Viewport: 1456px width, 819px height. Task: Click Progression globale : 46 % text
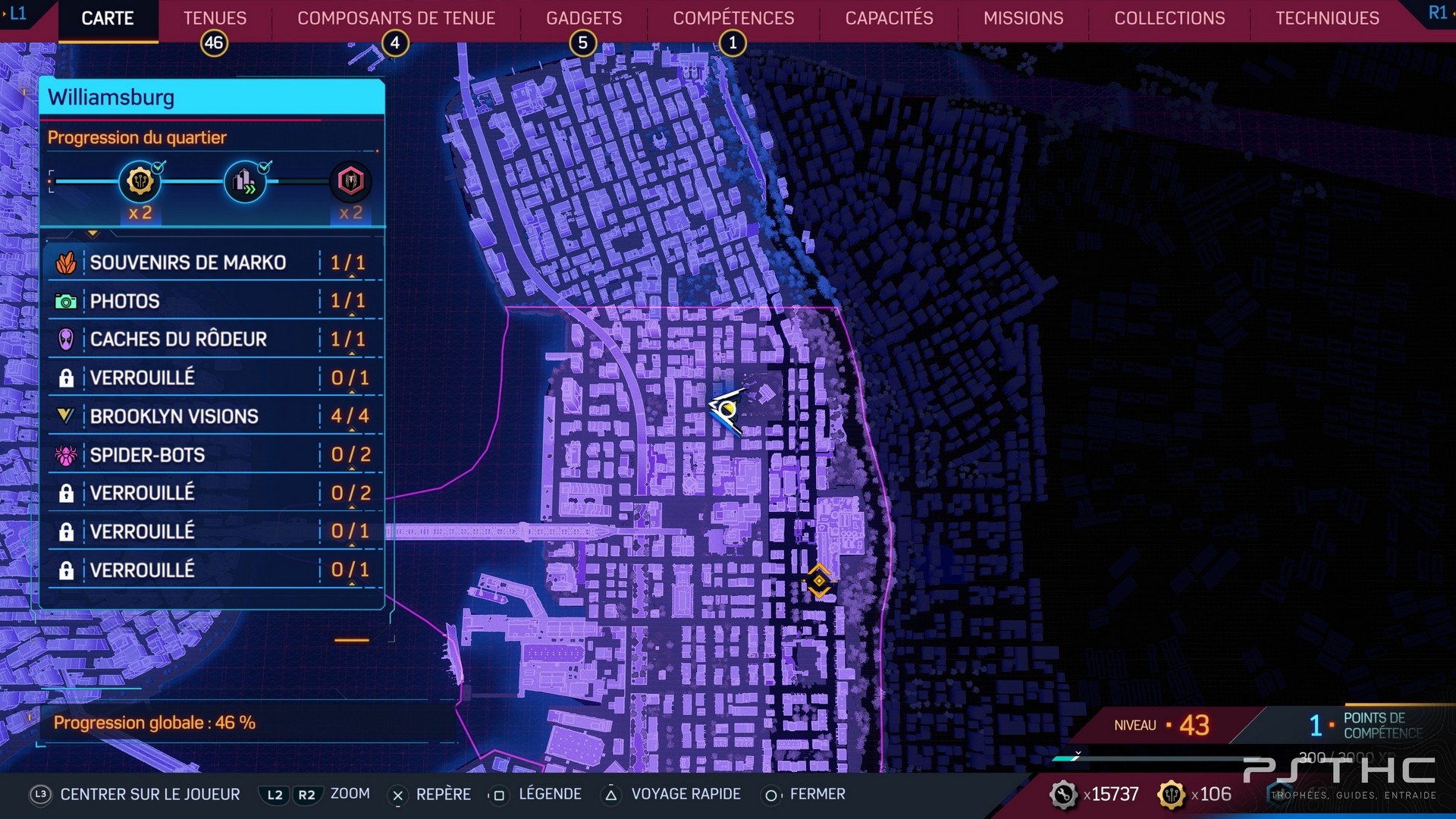point(154,723)
